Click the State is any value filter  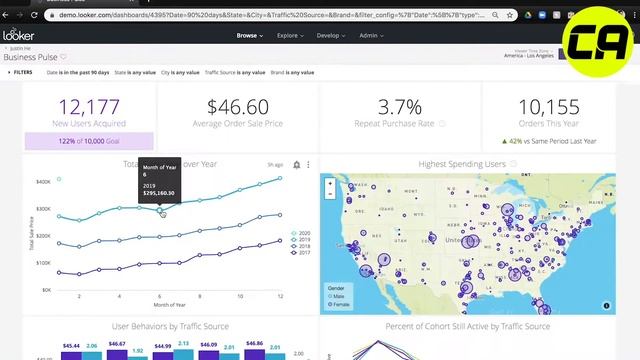pyautogui.click(x=135, y=73)
